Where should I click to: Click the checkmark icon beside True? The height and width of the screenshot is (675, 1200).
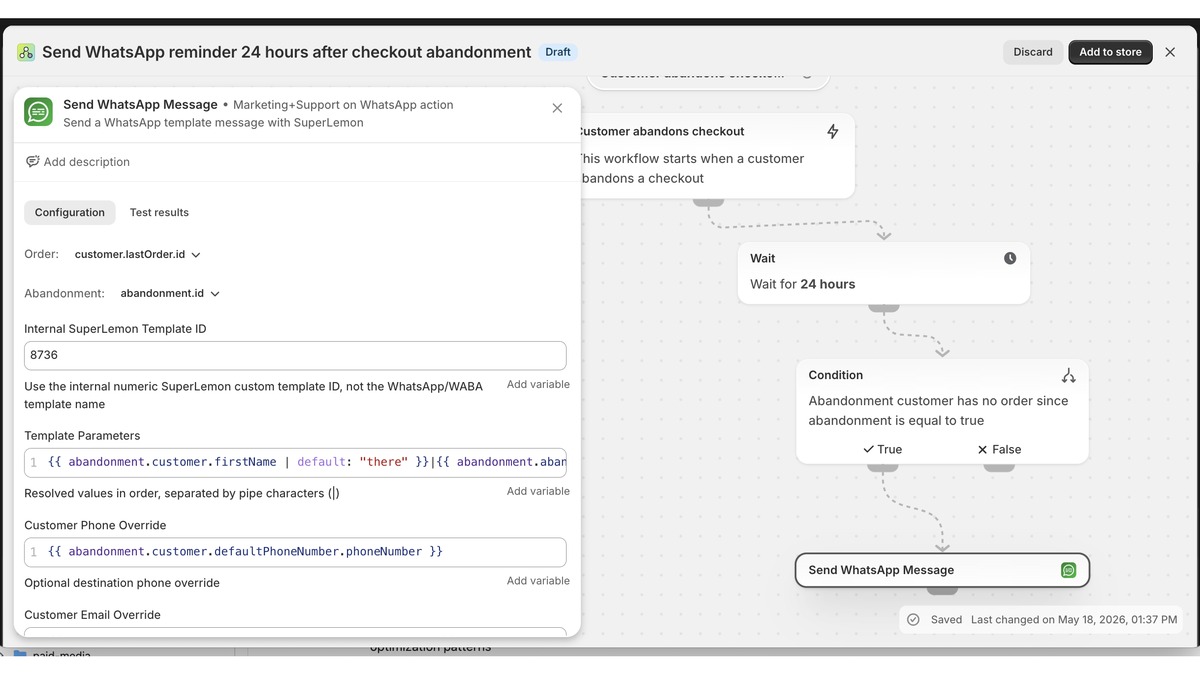coord(868,449)
